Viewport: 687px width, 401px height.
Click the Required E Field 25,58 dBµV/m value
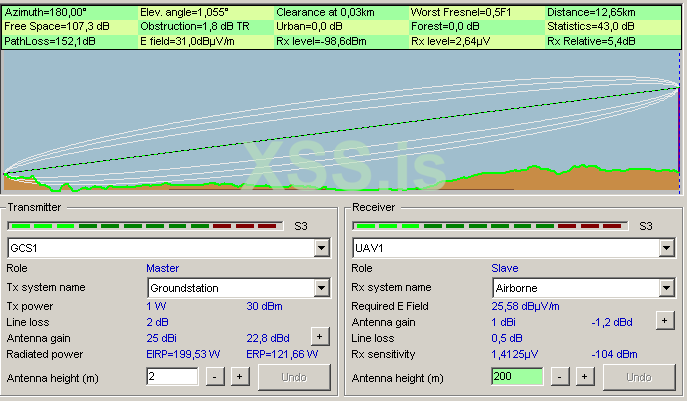(x=525, y=306)
